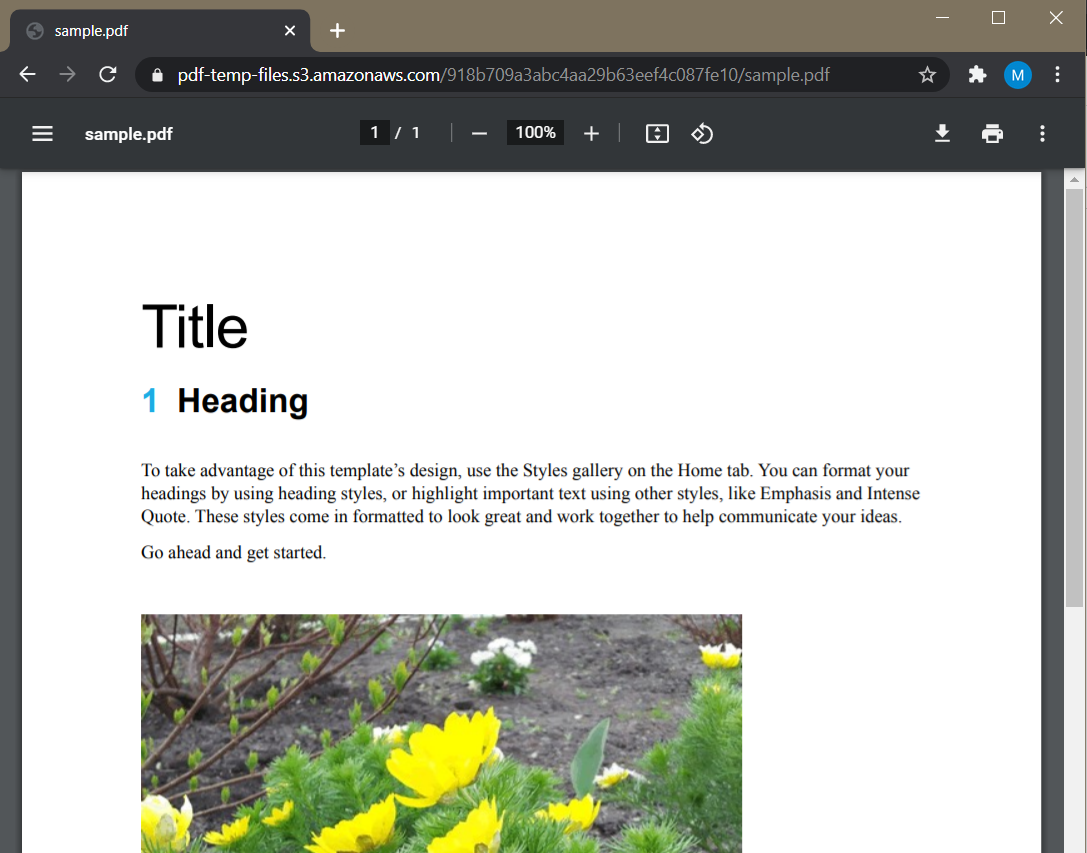
Task: Go back to the previous page
Action: [x=27, y=74]
